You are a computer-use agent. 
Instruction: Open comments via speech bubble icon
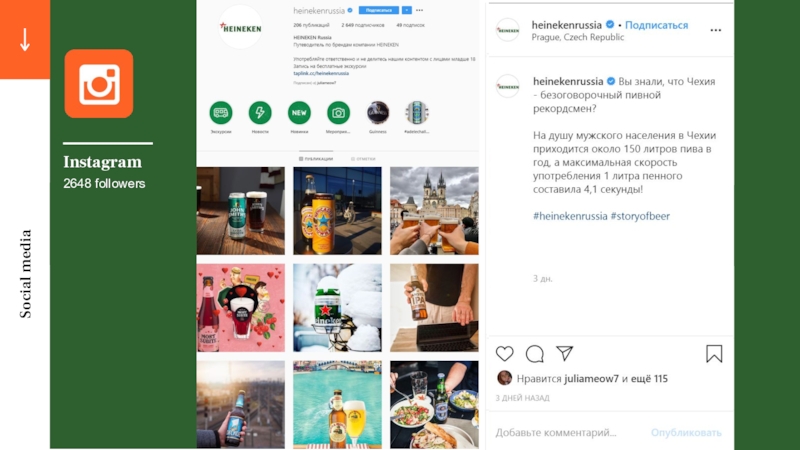point(535,354)
